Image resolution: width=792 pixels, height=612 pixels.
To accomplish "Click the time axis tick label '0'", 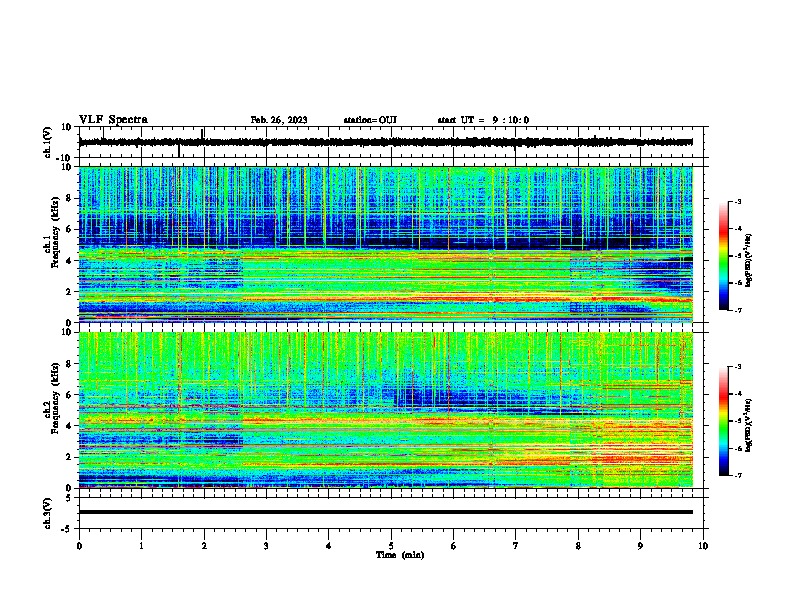I will click(79, 546).
